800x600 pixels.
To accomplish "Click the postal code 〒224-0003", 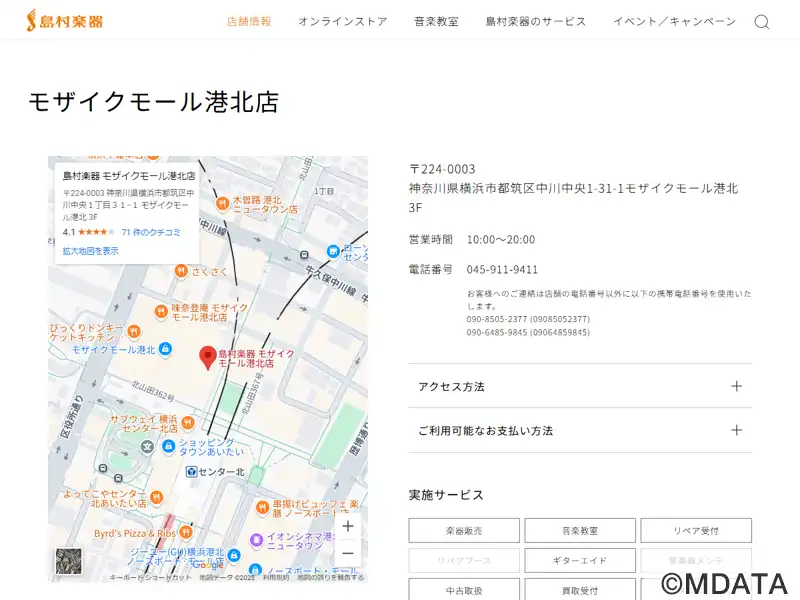I will point(442,169).
